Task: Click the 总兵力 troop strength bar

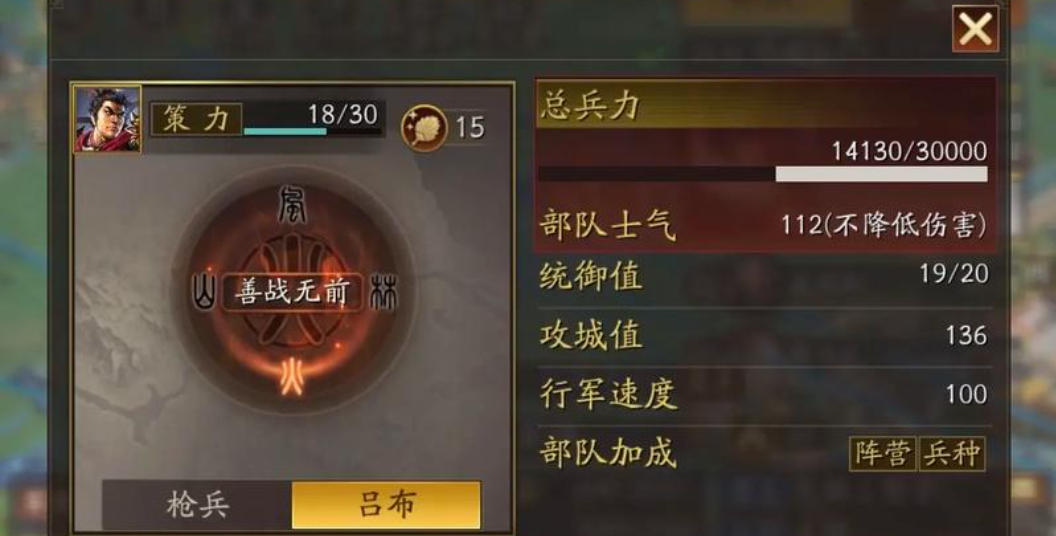Action: point(762,174)
